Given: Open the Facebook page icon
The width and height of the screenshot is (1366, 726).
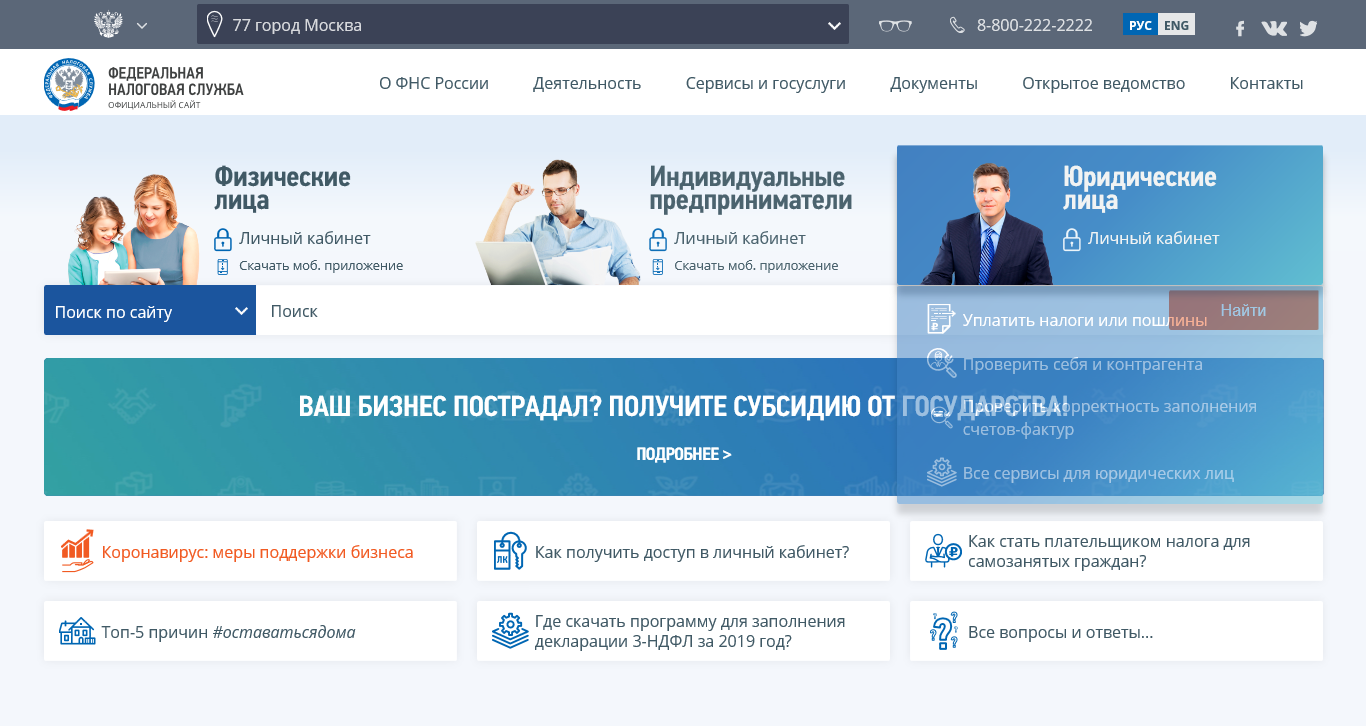Looking at the screenshot, I should [1240, 28].
